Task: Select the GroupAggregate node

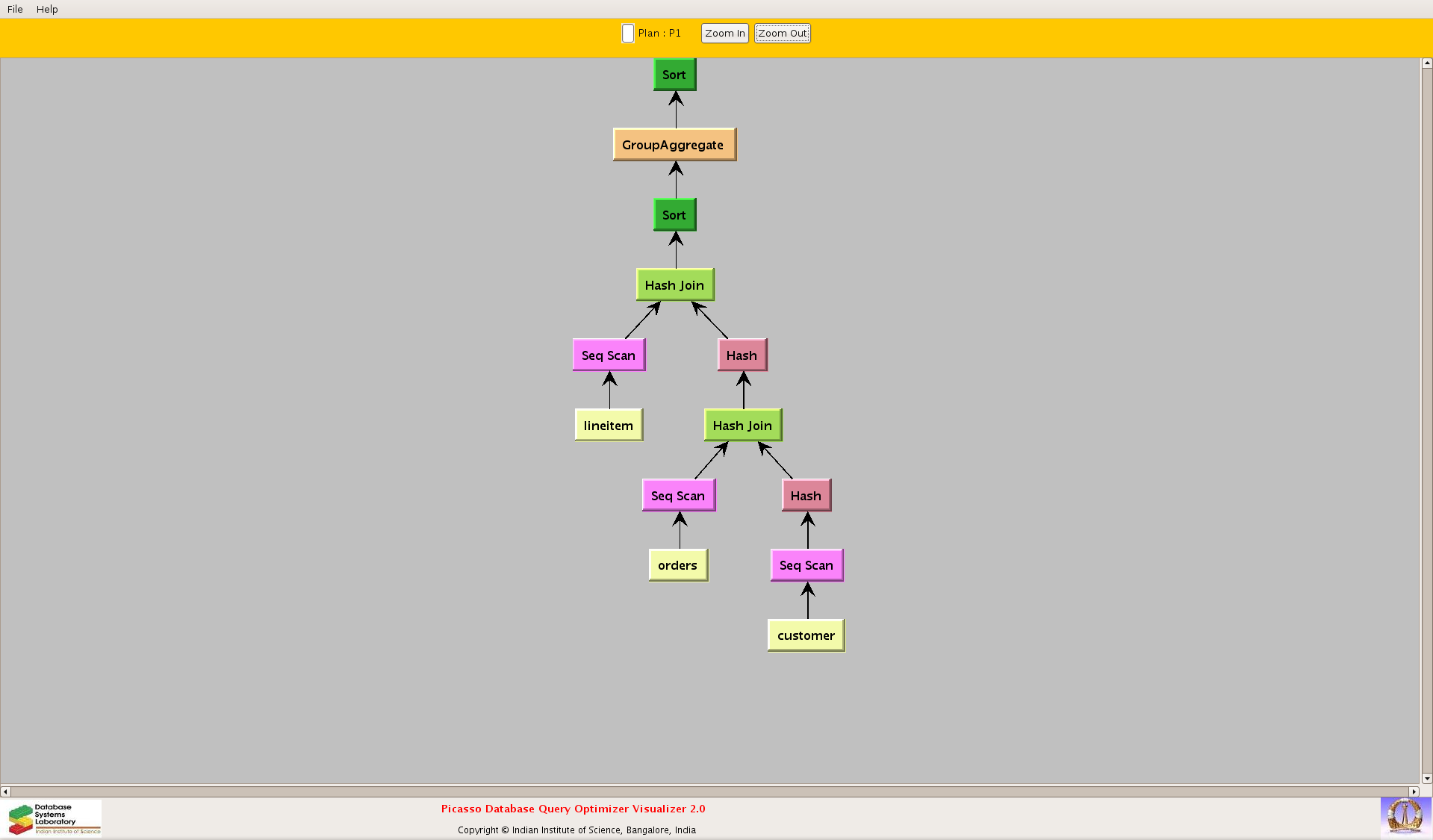Action: tap(674, 145)
